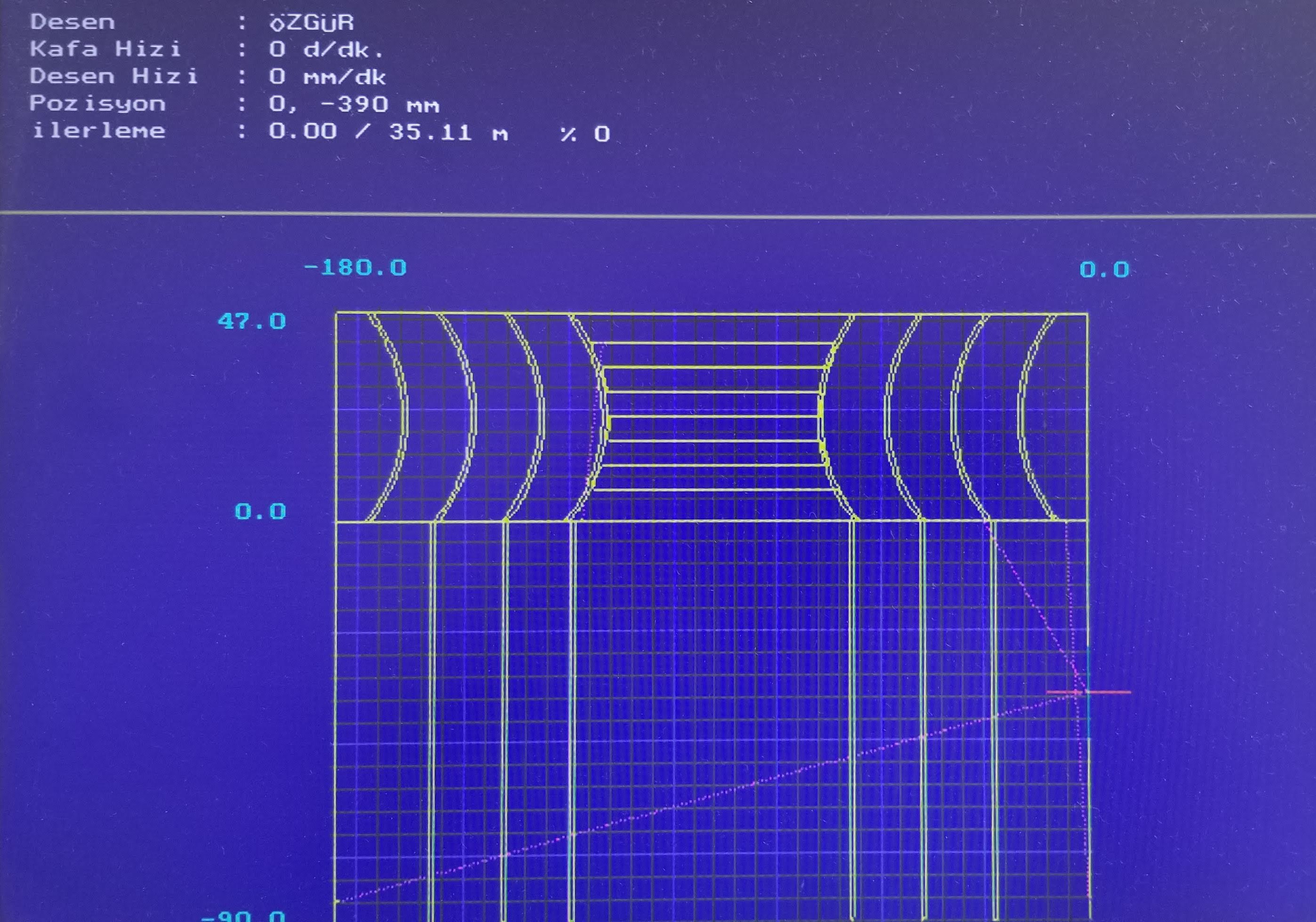Click the Pozisyon label
This screenshot has width=1316, height=922.
(x=98, y=103)
